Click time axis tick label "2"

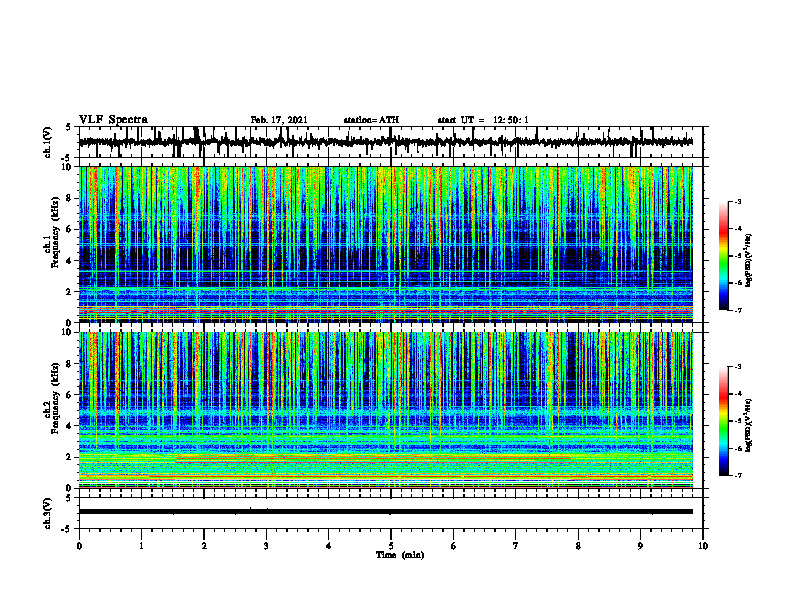click(x=204, y=546)
